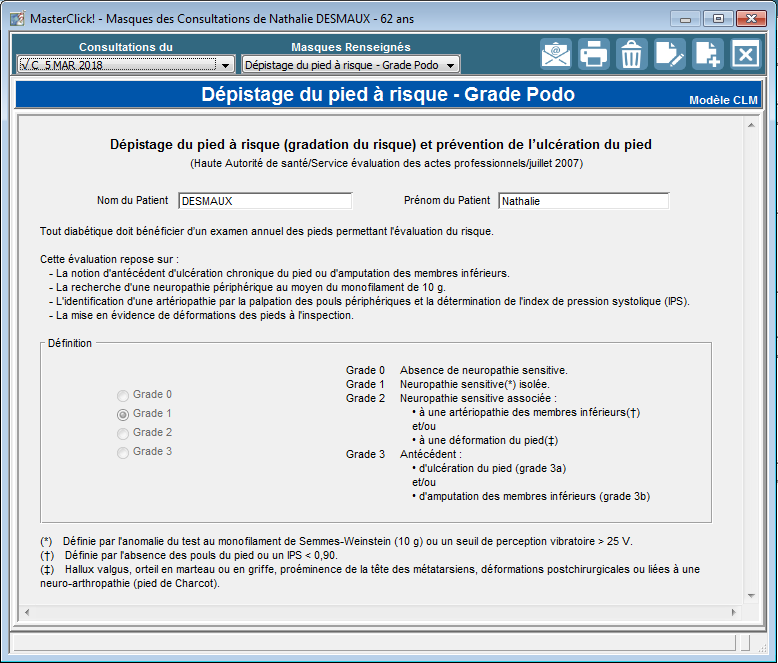The image size is (778, 663).
Task: Choose the Grade 3 option
Action: [x=123, y=452]
